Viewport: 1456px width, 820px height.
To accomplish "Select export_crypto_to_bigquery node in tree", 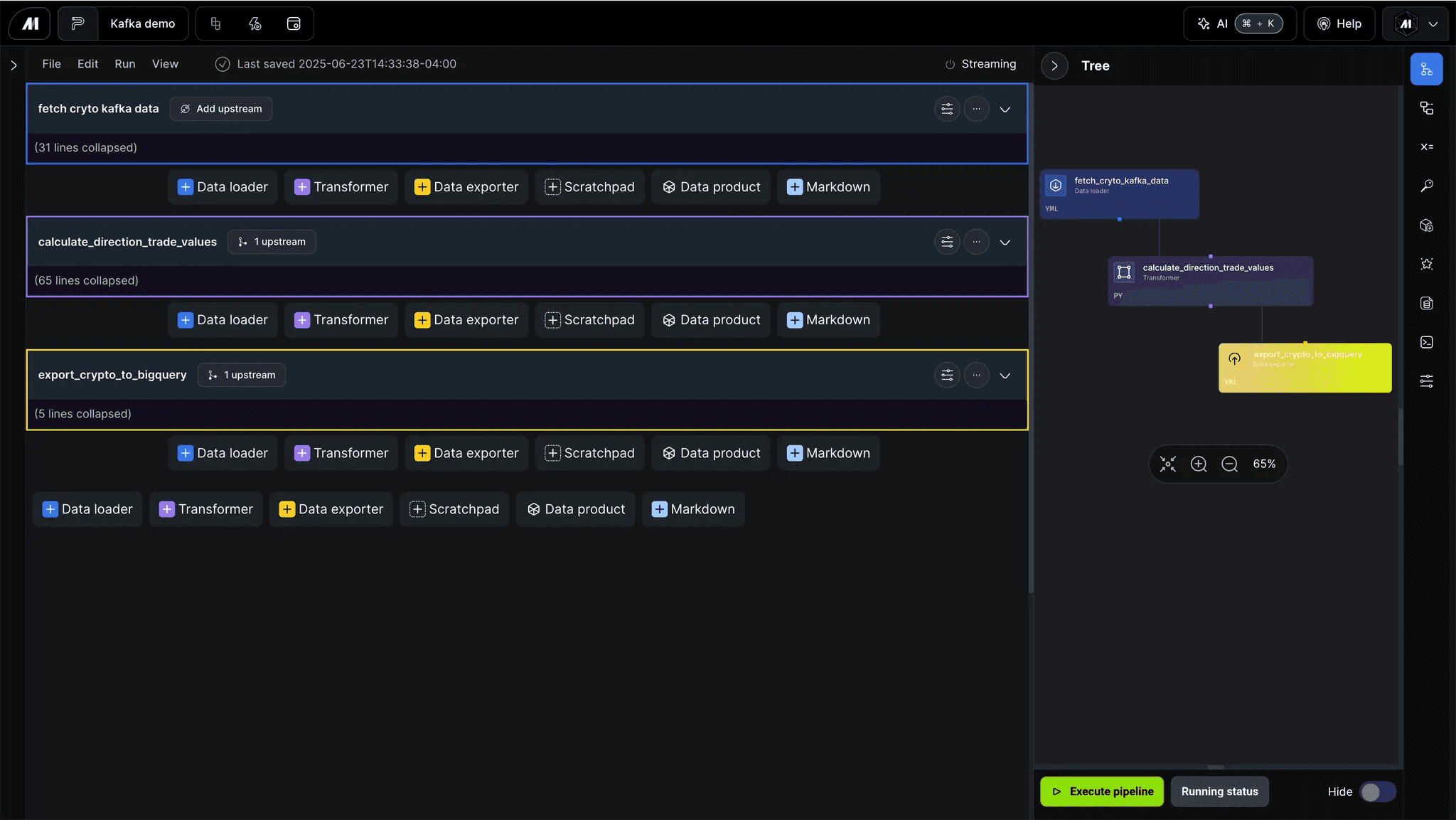I will [x=1305, y=368].
